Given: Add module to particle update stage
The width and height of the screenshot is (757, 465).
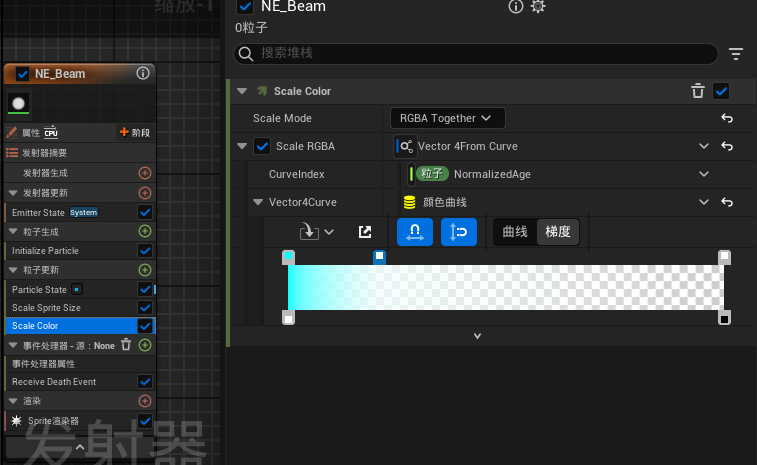Looking at the screenshot, I should click(x=145, y=270).
